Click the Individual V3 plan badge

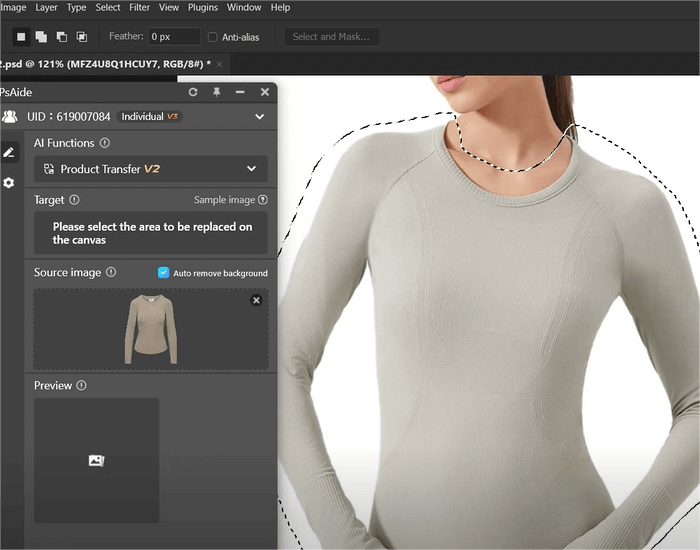(150, 117)
